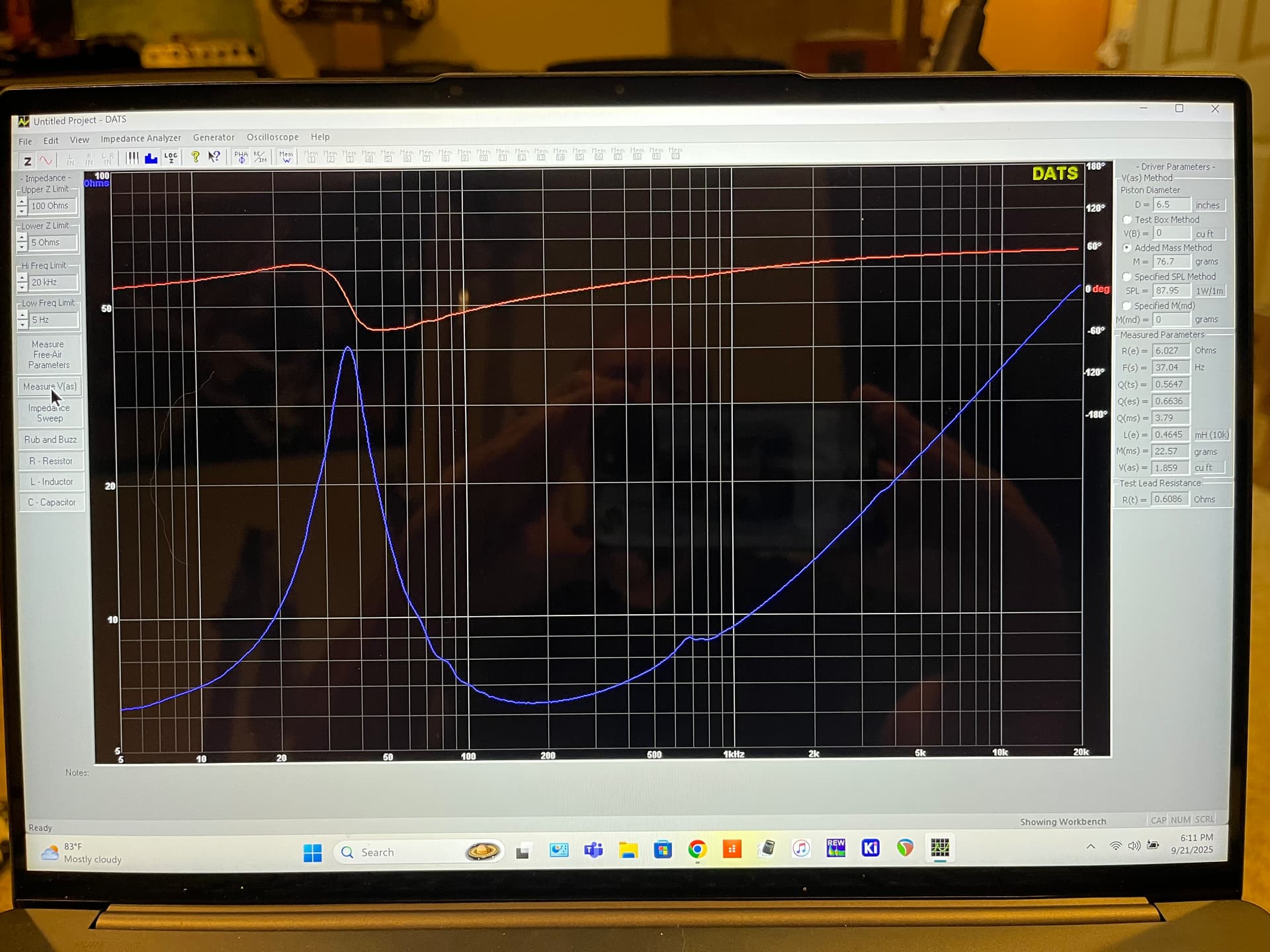
Task: Open the cu ft unit dropdown for V(as)
Action: (1208, 467)
